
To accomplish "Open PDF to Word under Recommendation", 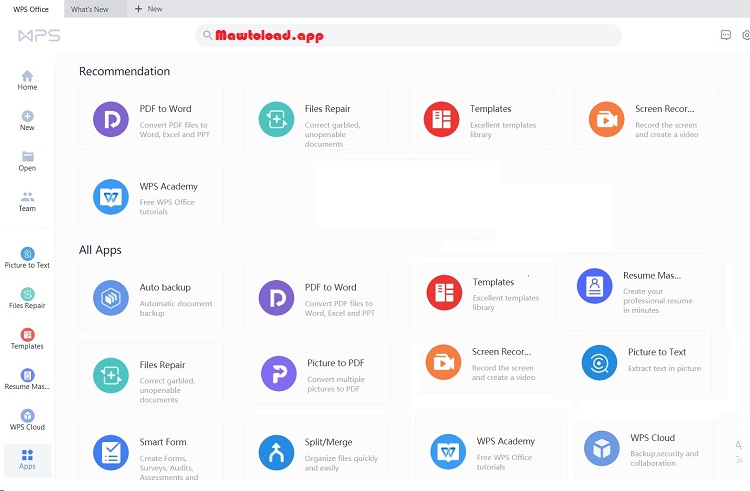I will (x=151, y=119).
